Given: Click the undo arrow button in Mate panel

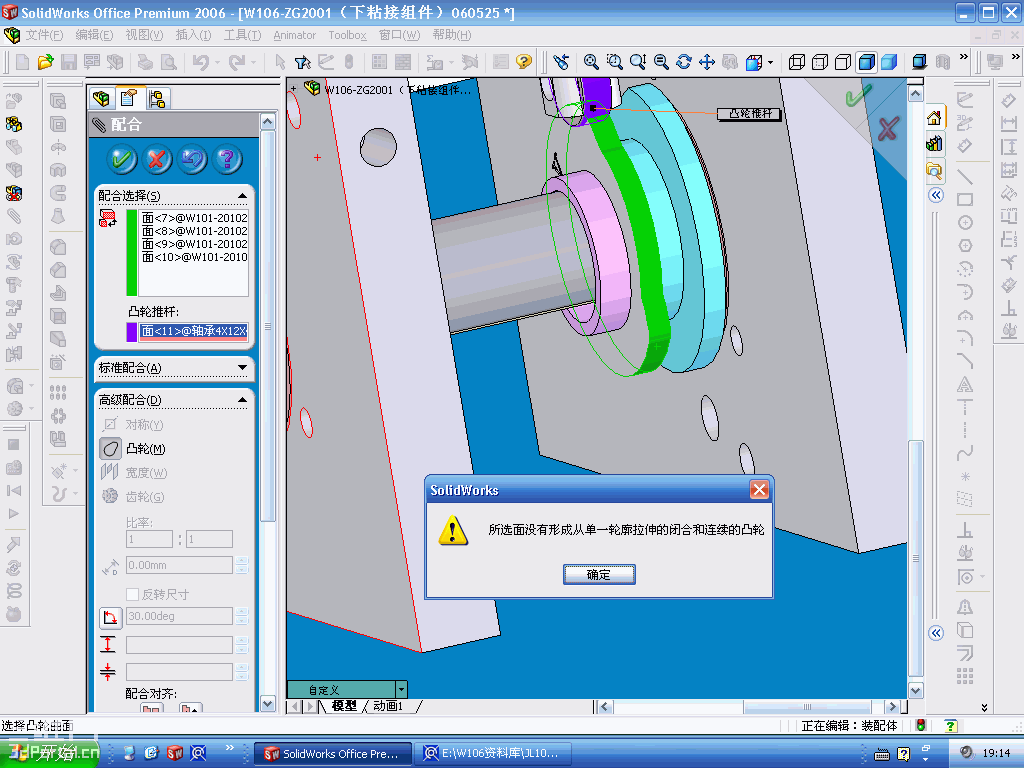Looking at the screenshot, I should tap(191, 159).
